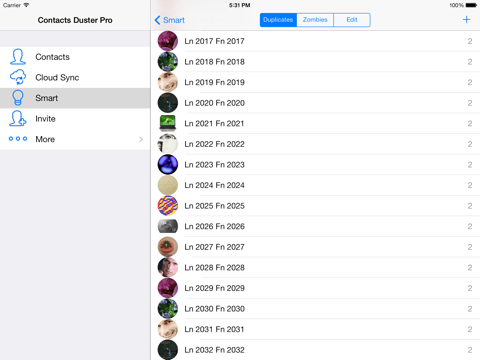
Task: Open avatar of Ln 2017 Fn 2017
Action: (x=168, y=41)
